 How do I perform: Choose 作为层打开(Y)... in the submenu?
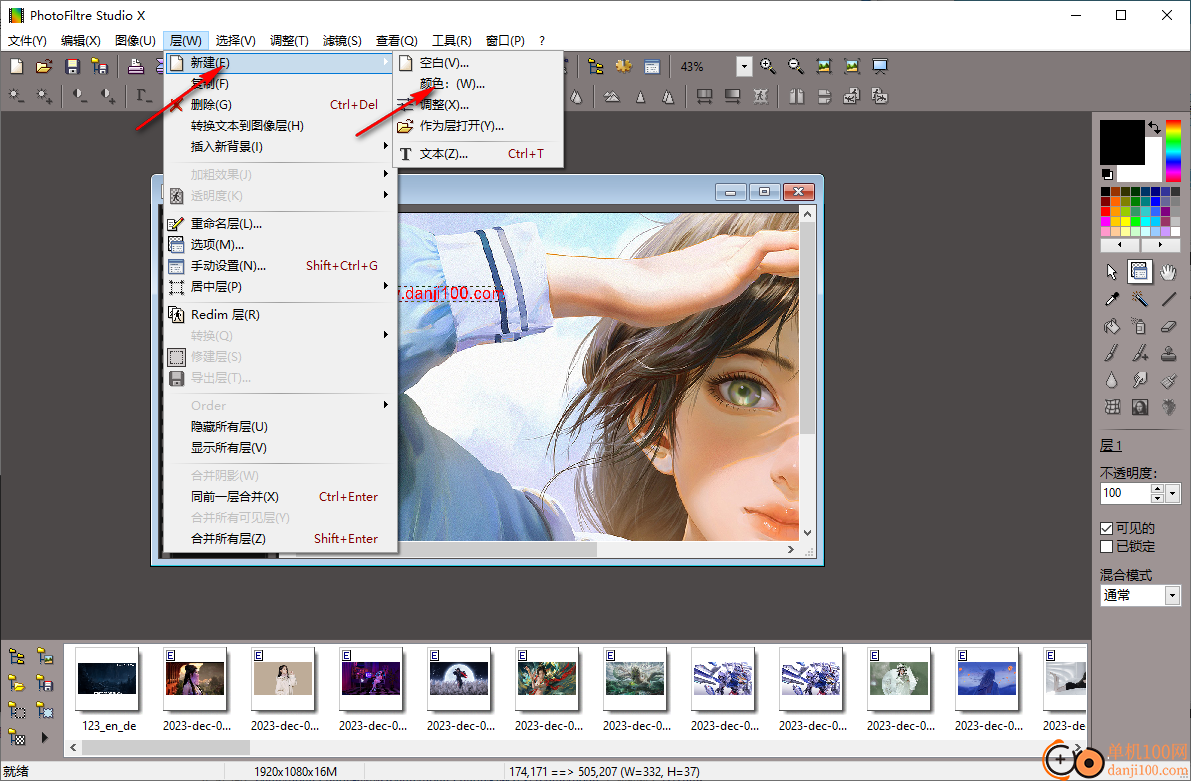(x=478, y=125)
